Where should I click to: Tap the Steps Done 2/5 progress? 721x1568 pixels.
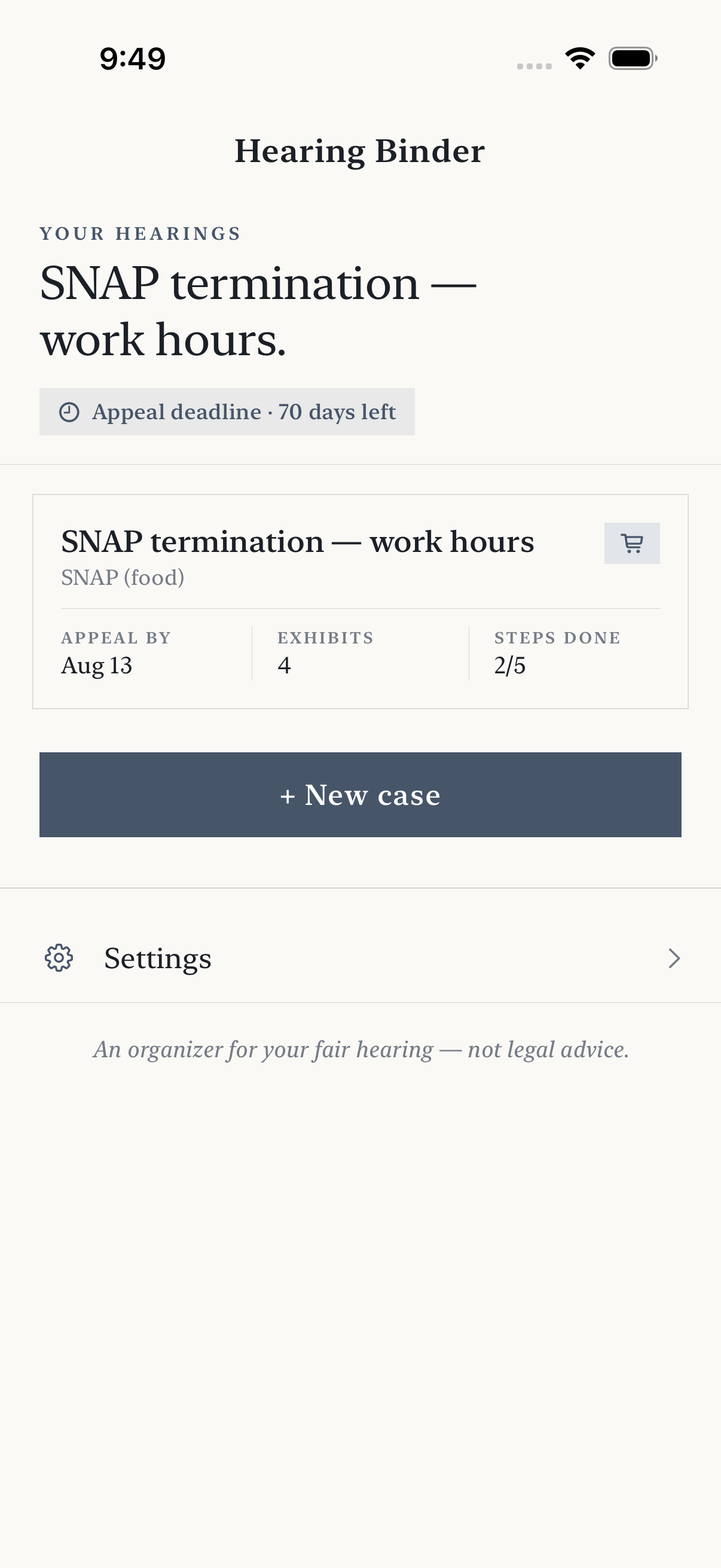coord(557,654)
